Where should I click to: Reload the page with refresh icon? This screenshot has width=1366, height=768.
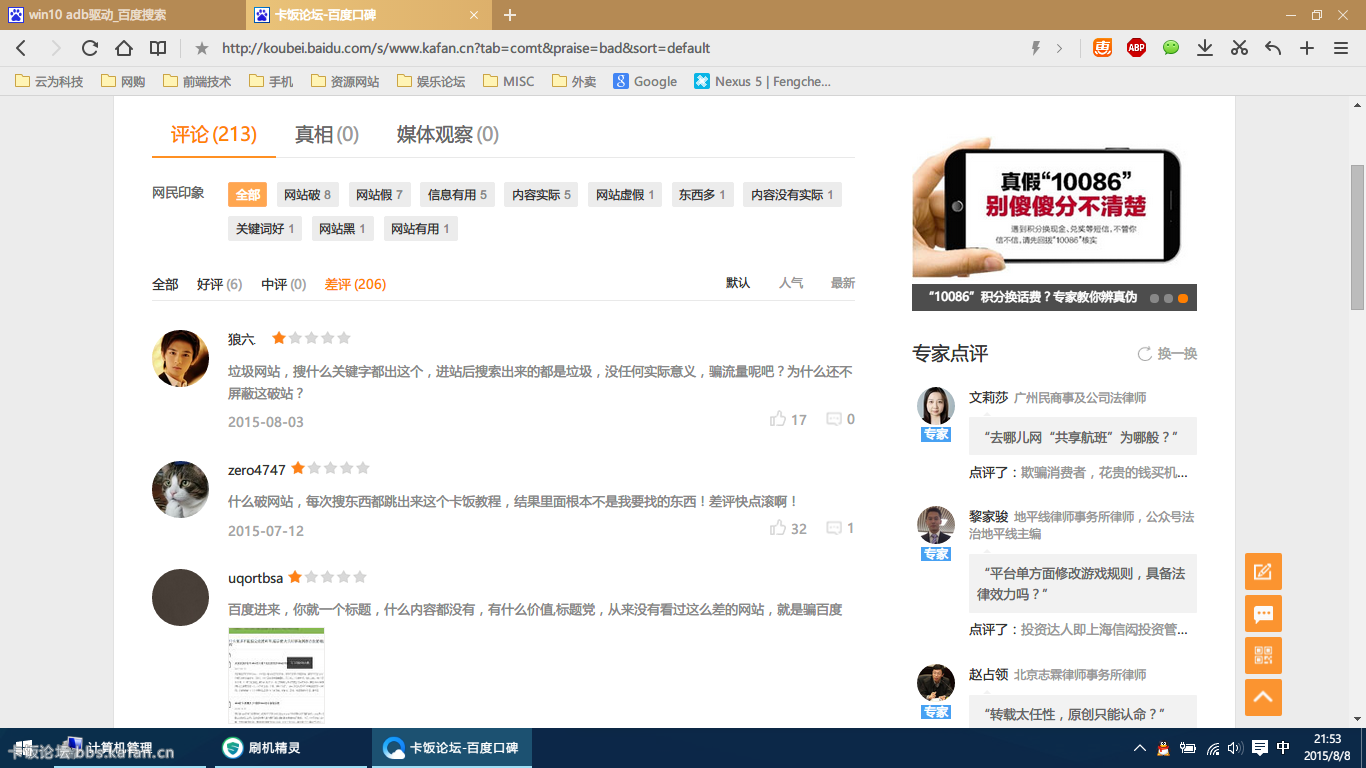coord(90,48)
